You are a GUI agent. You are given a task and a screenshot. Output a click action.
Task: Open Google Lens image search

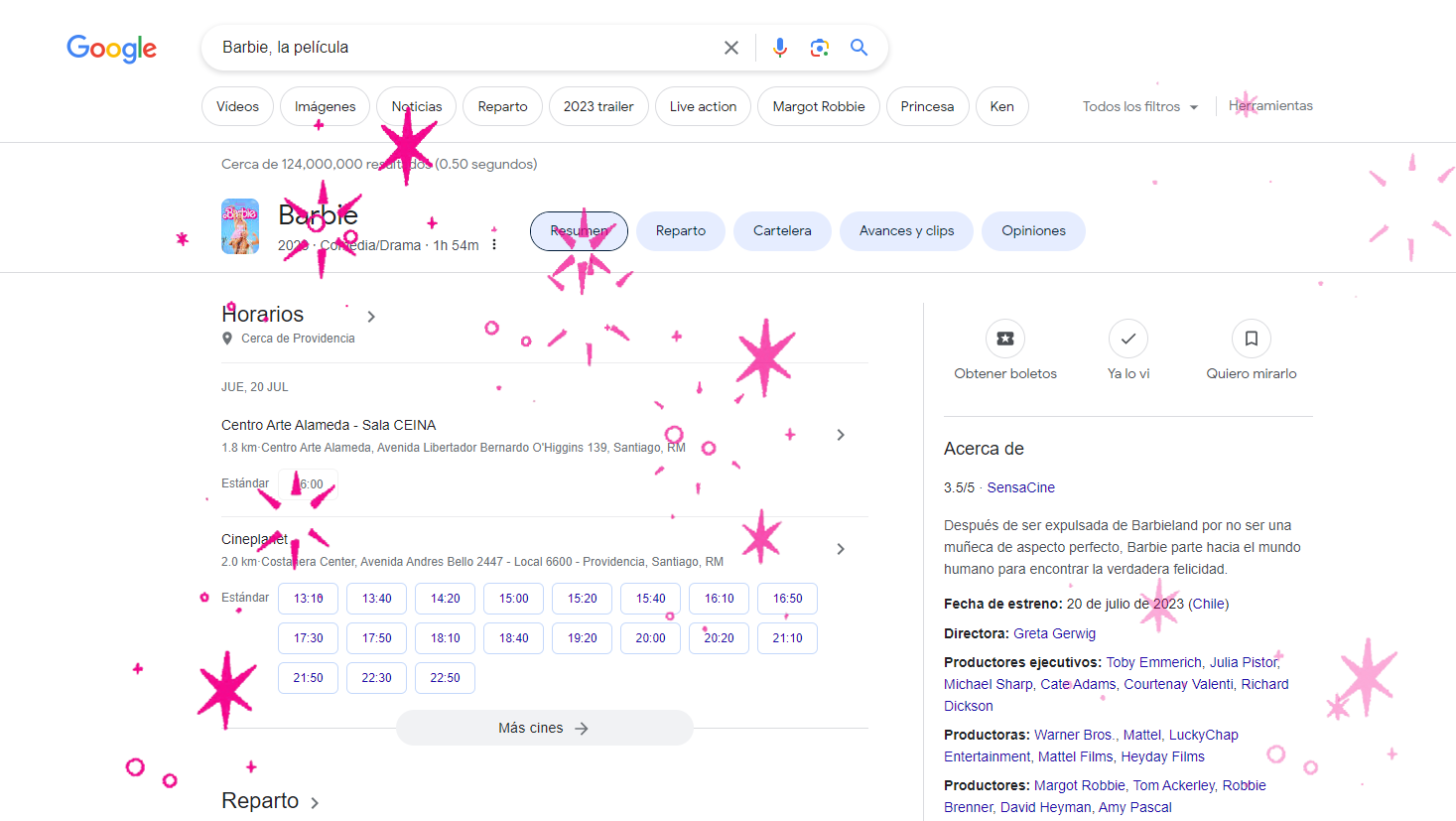820,48
